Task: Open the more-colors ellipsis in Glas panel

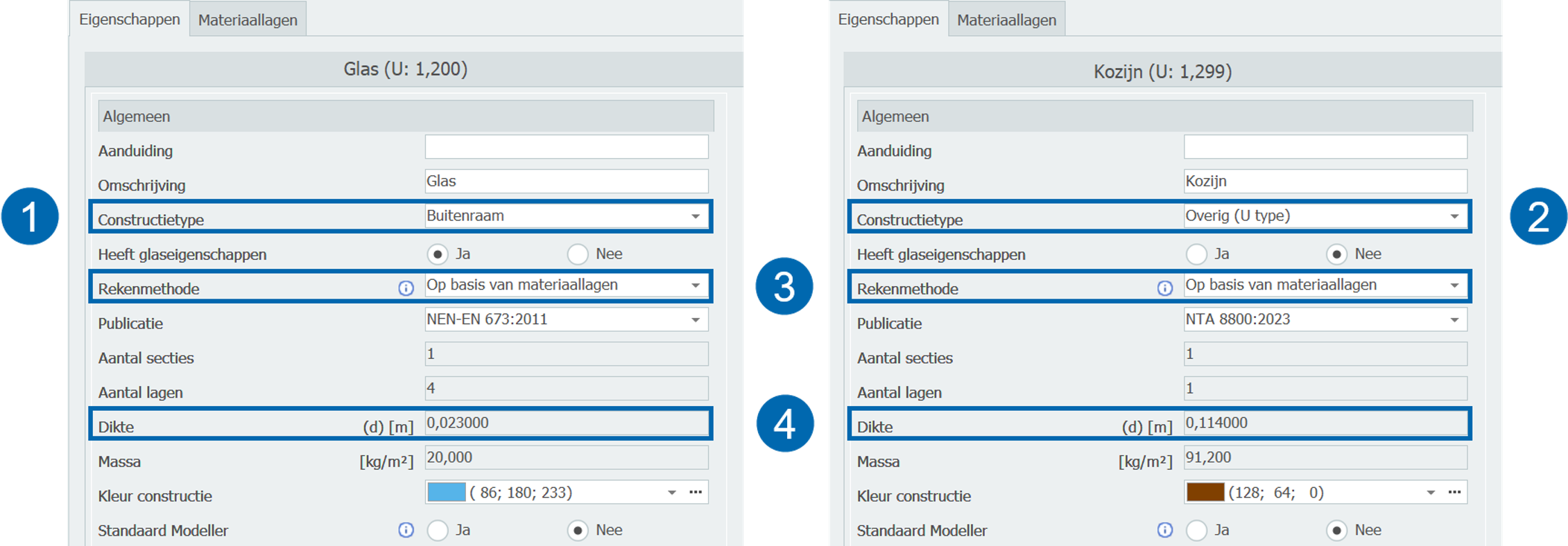Action: [696, 492]
